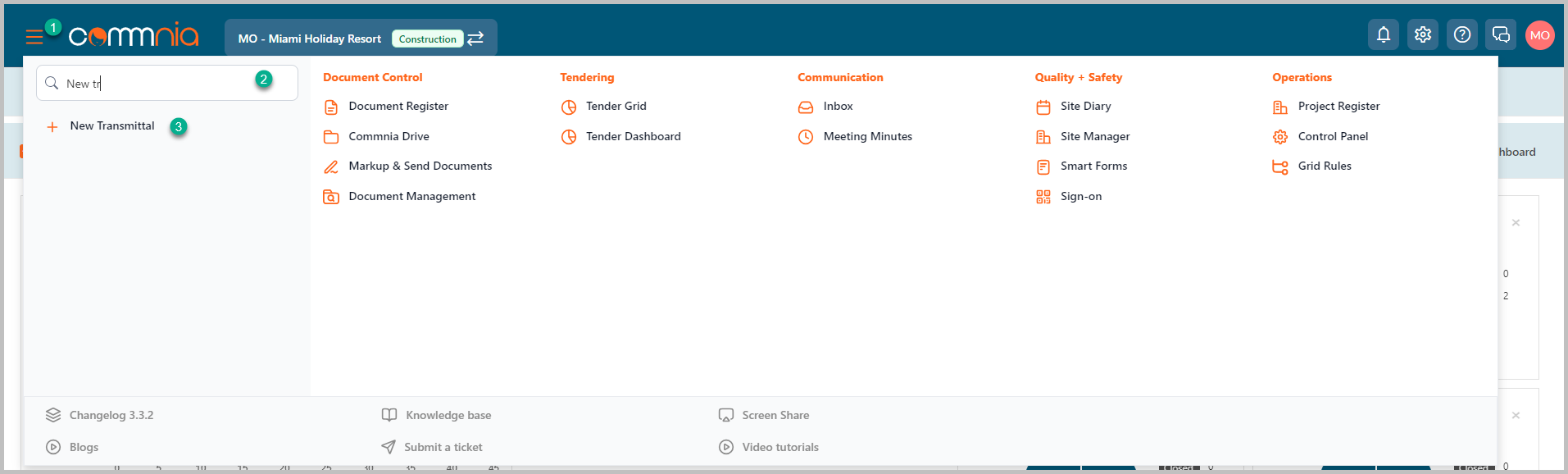The image size is (1568, 474).
Task: Open Control Panel
Action: point(1333,137)
